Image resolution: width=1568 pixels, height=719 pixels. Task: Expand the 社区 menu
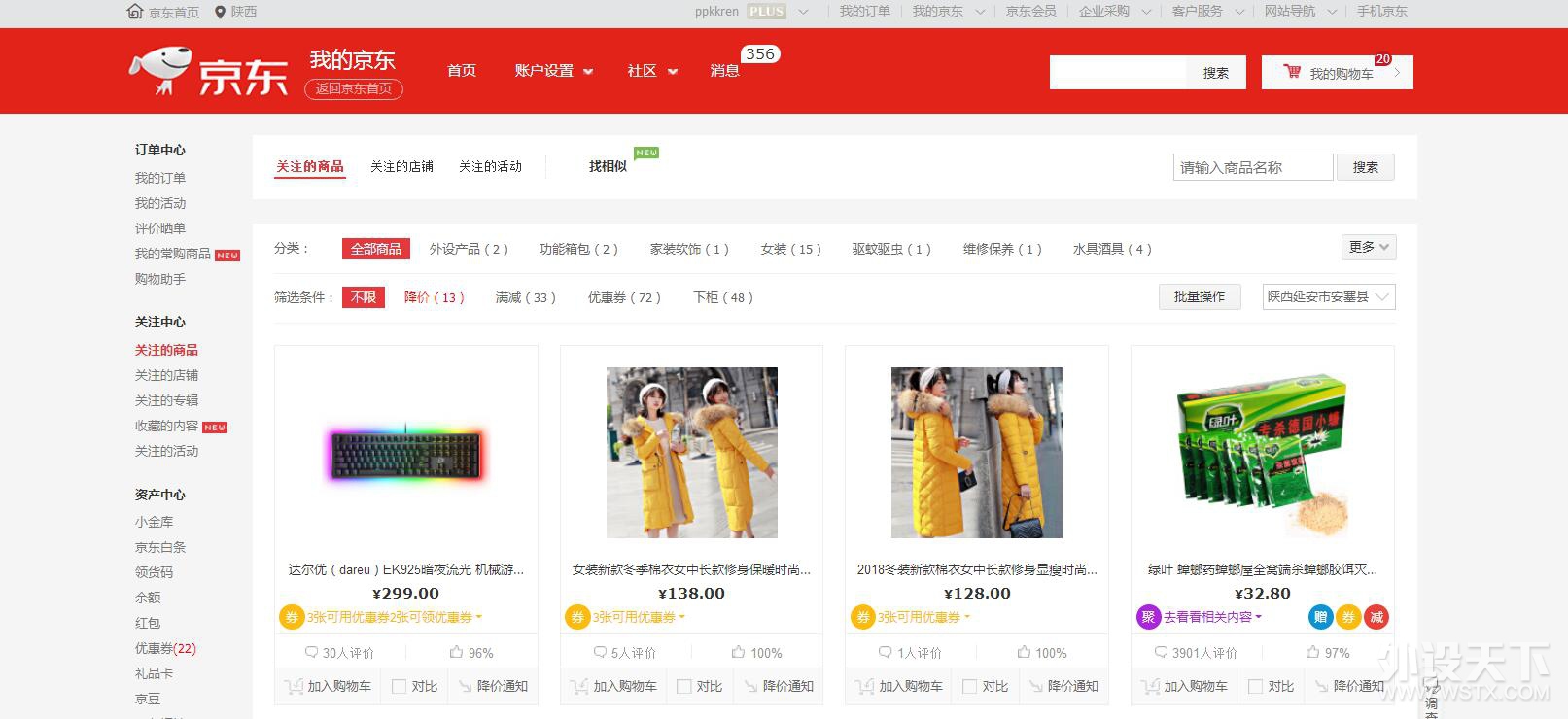coord(652,71)
